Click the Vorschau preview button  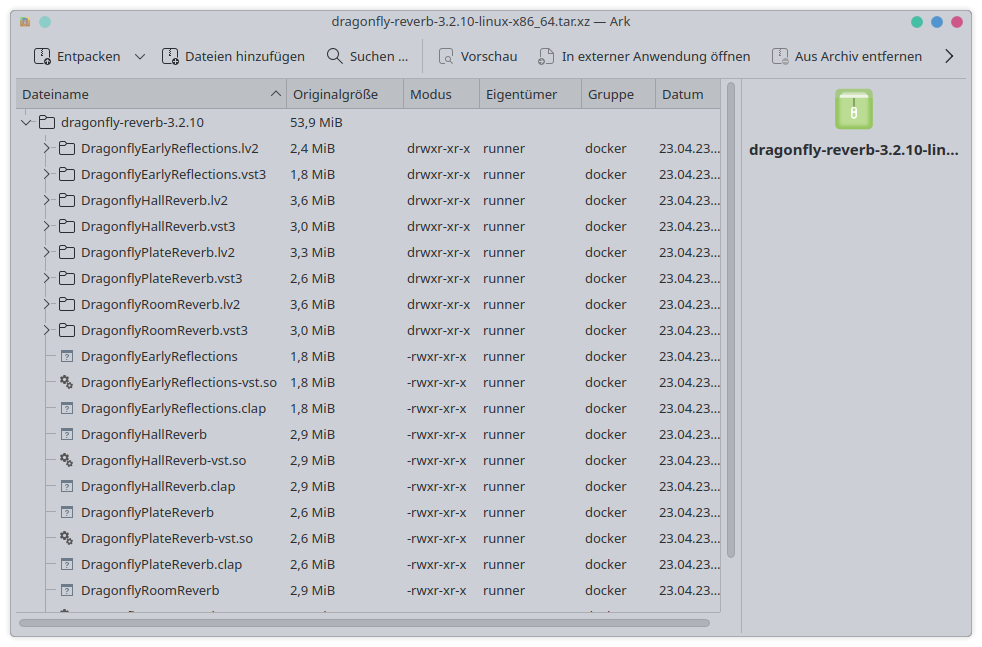[x=478, y=56]
